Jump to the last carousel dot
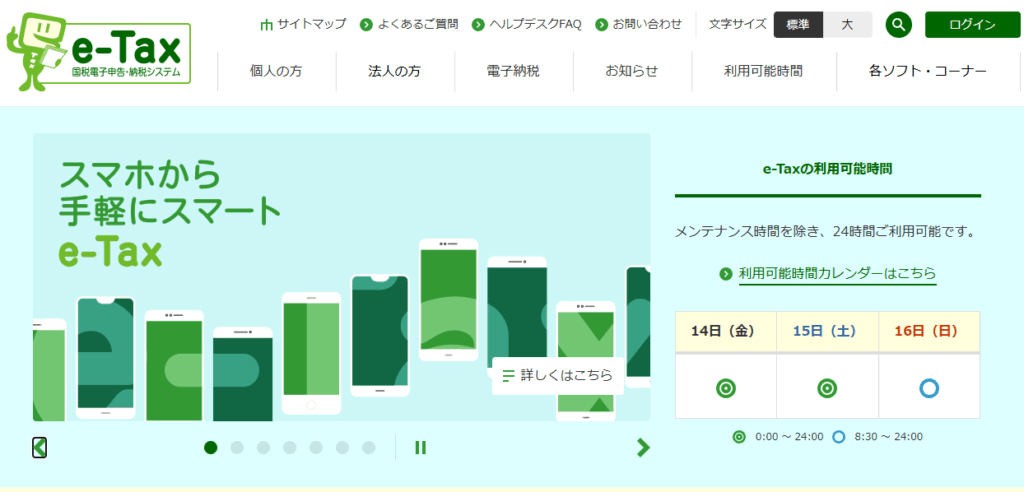Screen dimensions: 1024x492 pyautogui.click(x=368, y=448)
